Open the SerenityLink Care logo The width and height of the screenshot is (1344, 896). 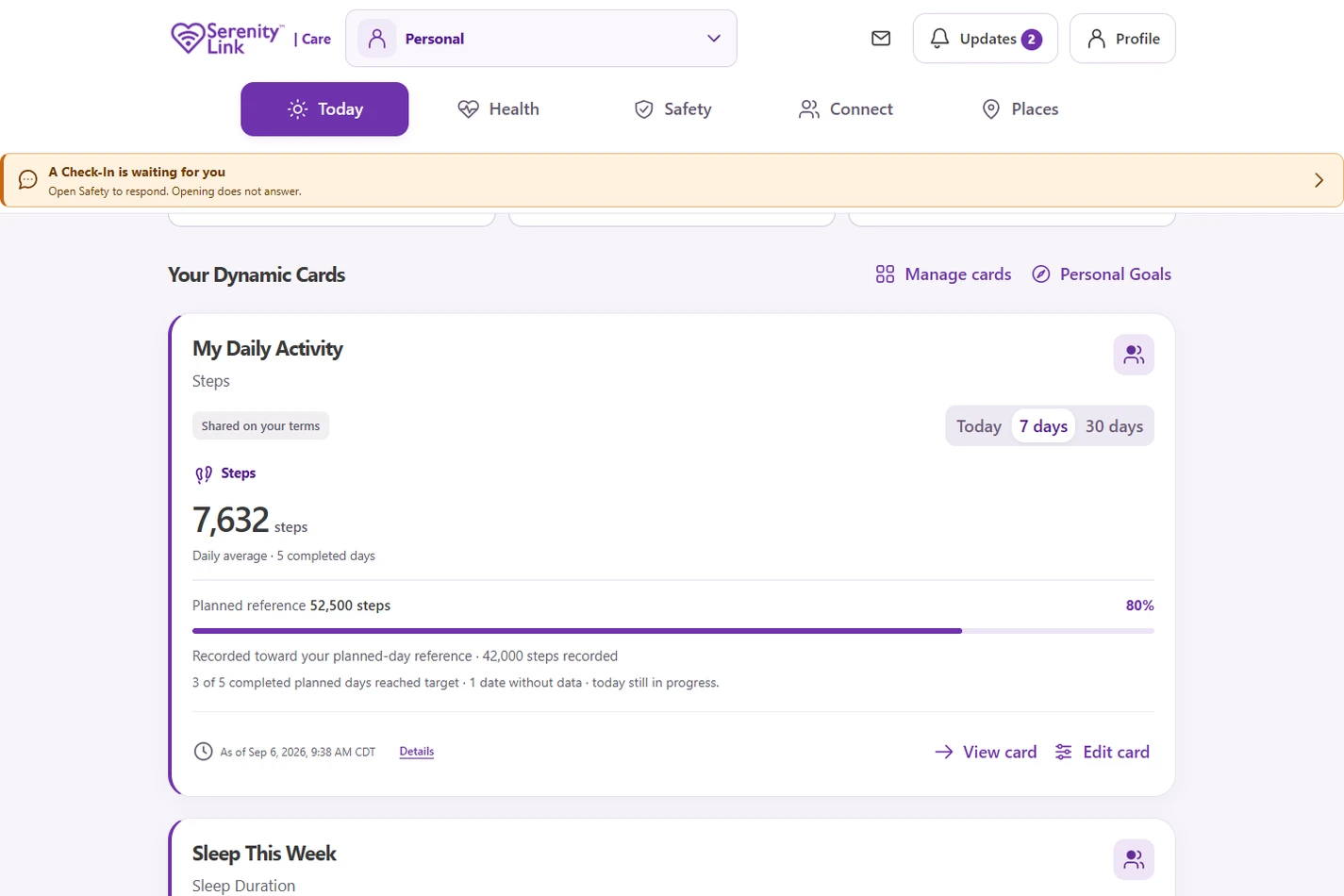(x=251, y=39)
